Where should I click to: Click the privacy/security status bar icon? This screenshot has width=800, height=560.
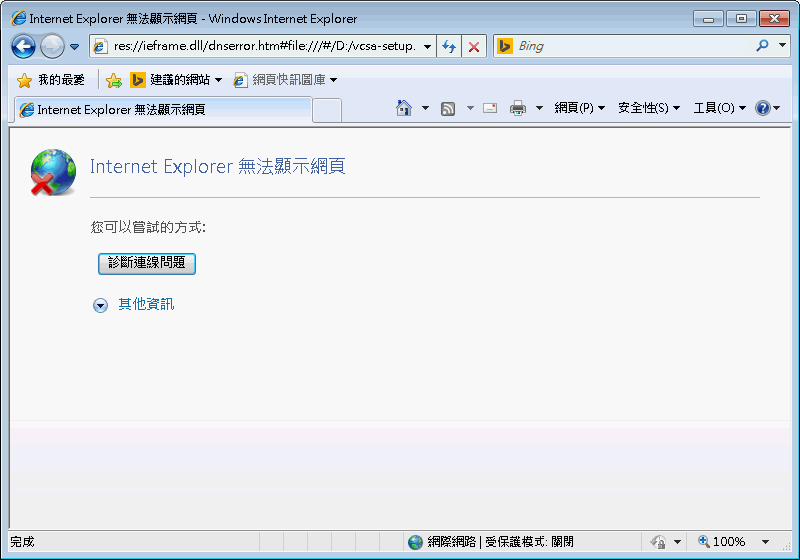(x=659, y=542)
